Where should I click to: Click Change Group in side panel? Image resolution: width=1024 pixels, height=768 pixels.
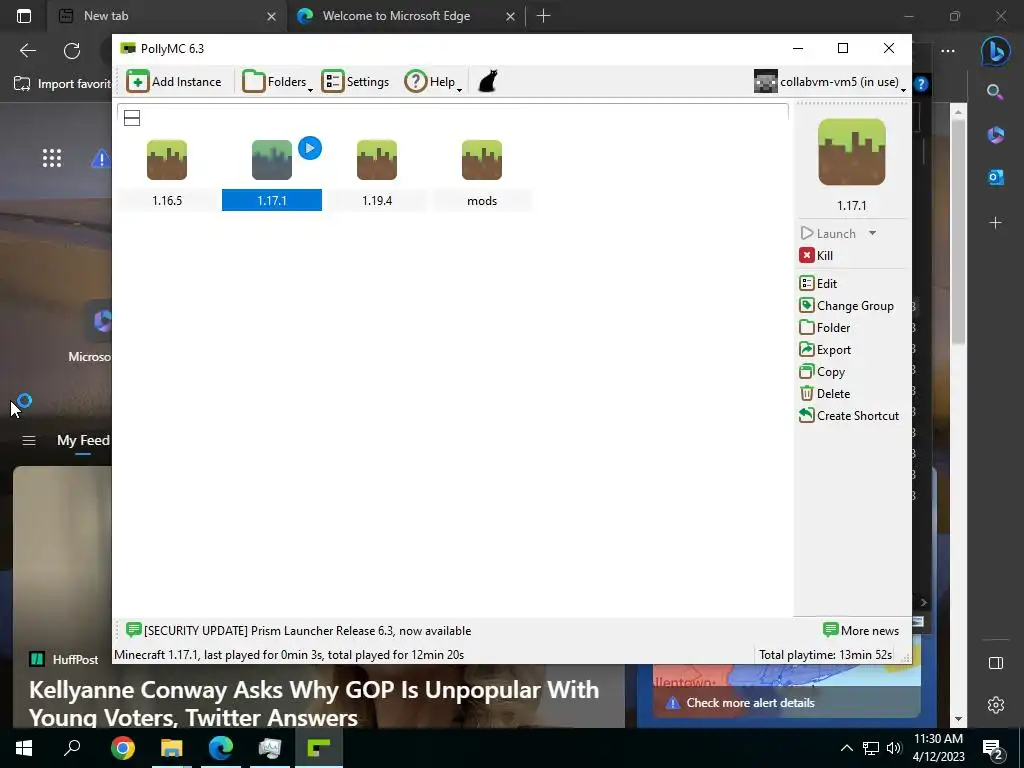point(846,306)
